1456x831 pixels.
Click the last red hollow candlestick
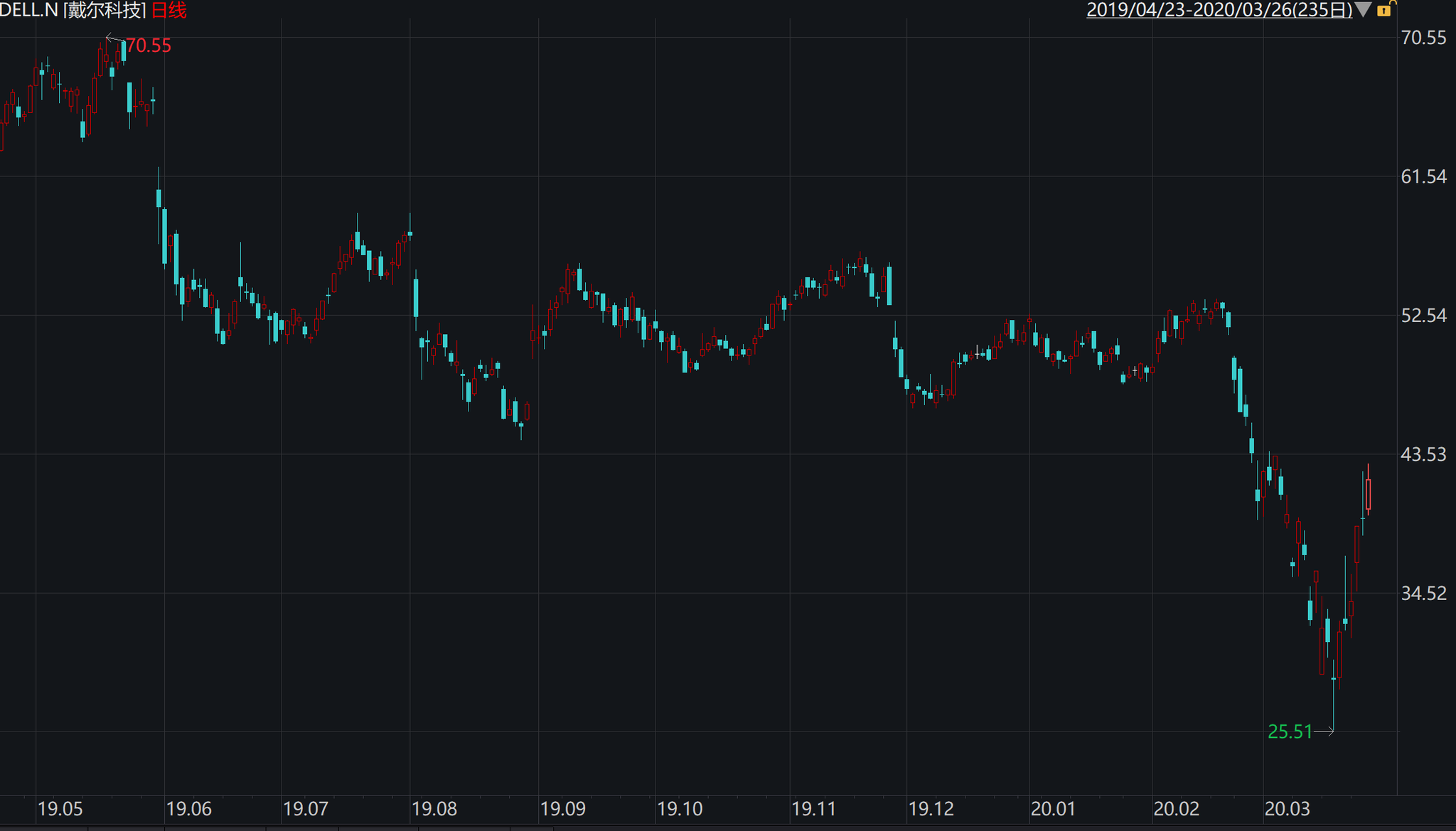click(1368, 494)
